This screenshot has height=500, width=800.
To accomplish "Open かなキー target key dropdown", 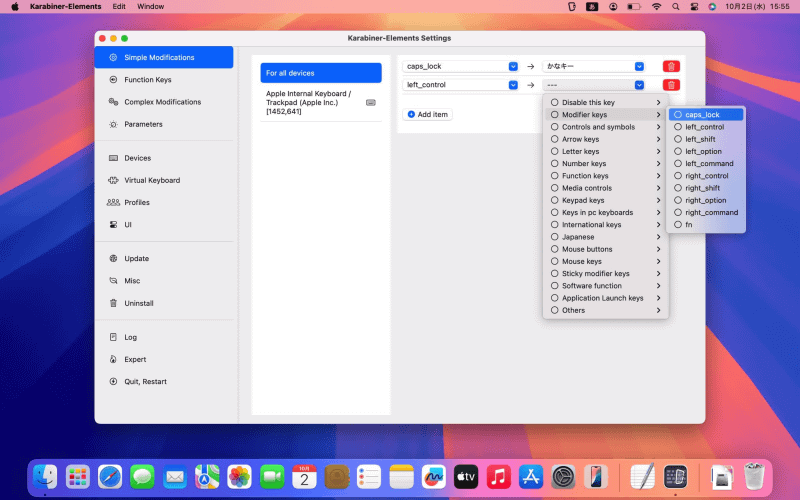I will pyautogui.click(x=593, y=66).
